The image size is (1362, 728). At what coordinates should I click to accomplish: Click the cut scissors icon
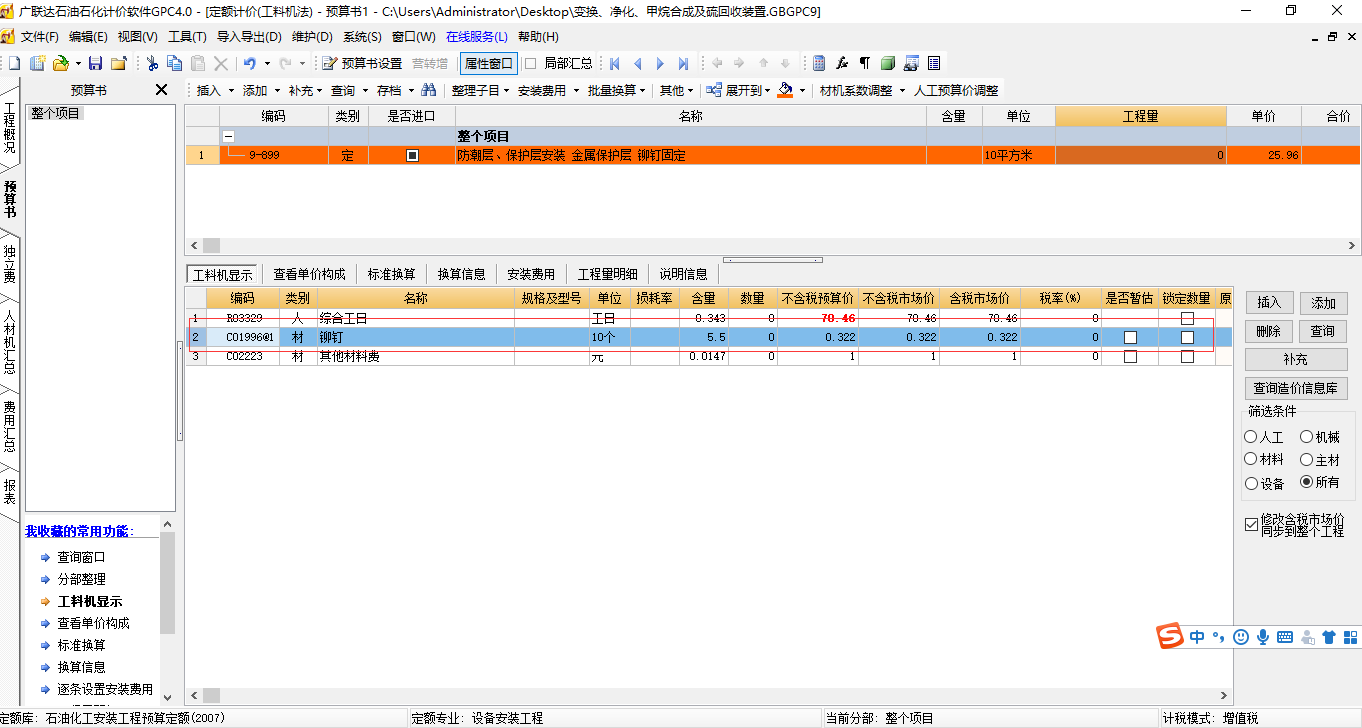coord(152,63)
